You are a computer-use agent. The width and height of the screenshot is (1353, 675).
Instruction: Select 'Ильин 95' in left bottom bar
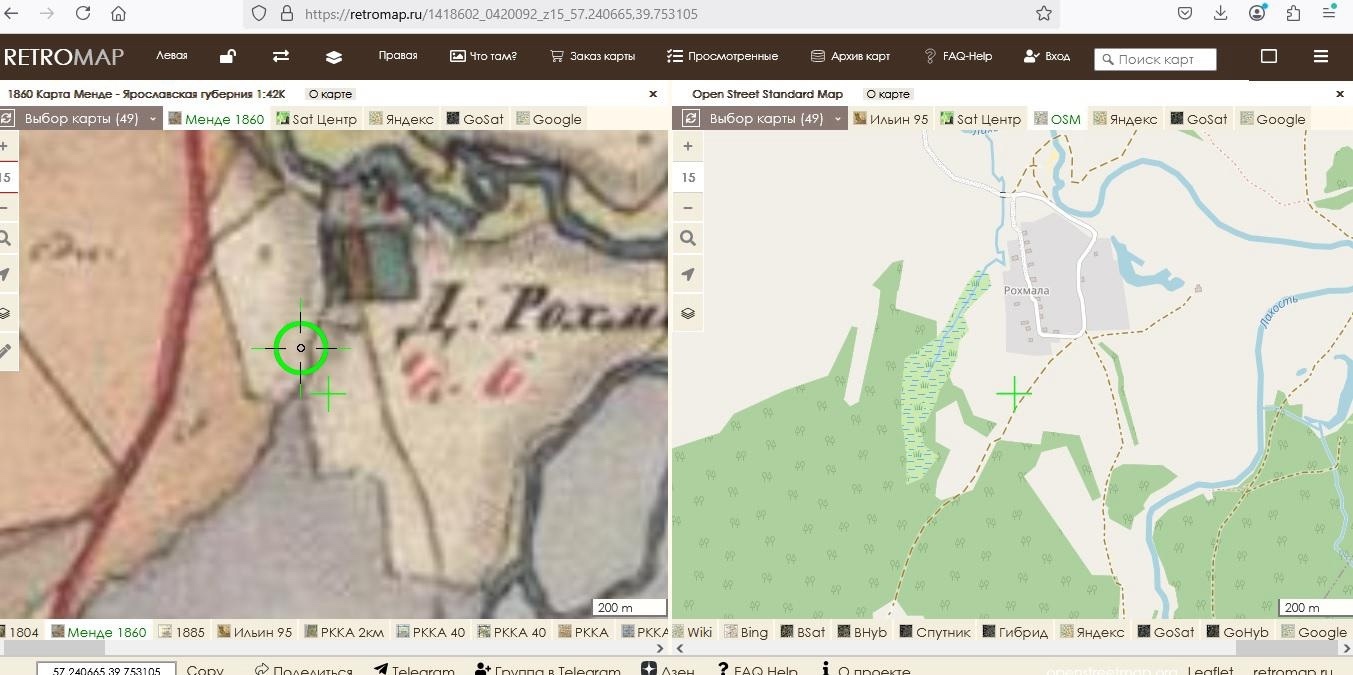point(255,632)
